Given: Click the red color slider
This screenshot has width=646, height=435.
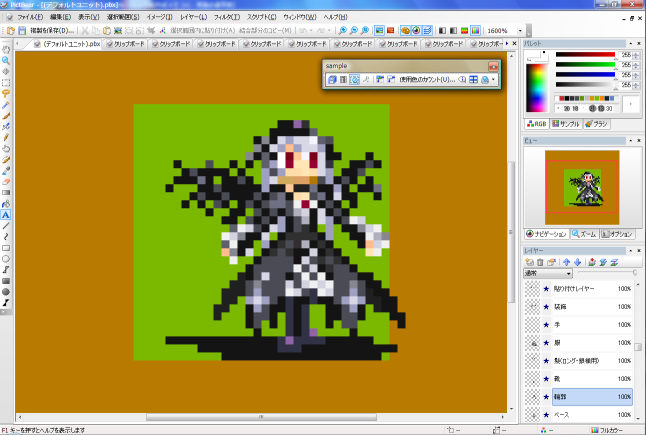Looking at the screenshot, I should [x=585, y=54].
